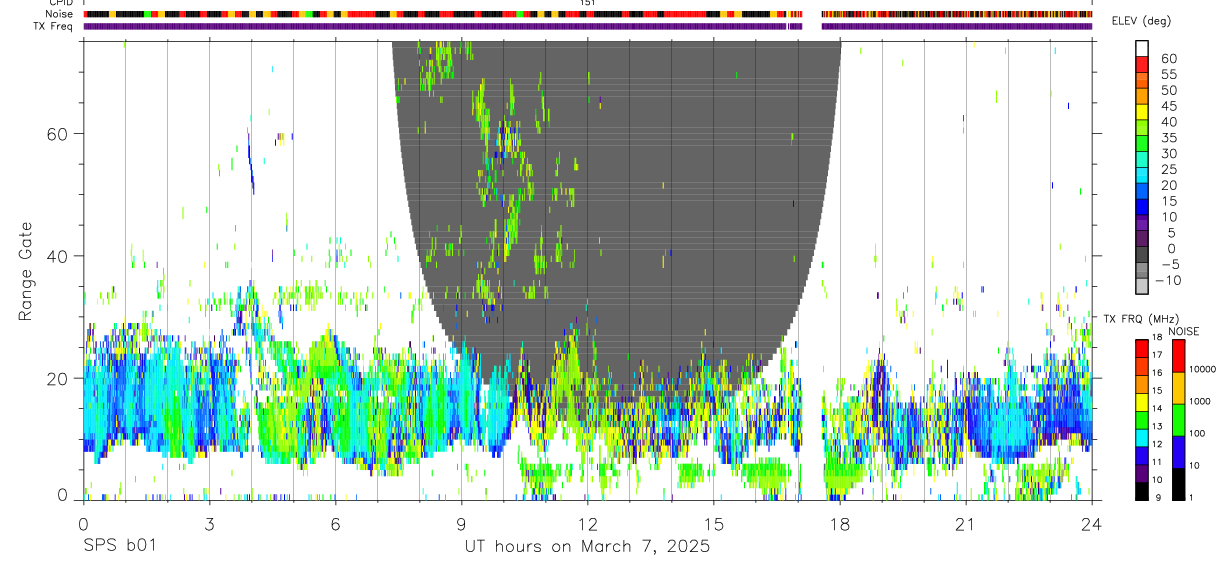The height and width of the screenshot is (567, 1228).
Task: Click the 'Noise' row label at top left
Action: tap(58, 14)
